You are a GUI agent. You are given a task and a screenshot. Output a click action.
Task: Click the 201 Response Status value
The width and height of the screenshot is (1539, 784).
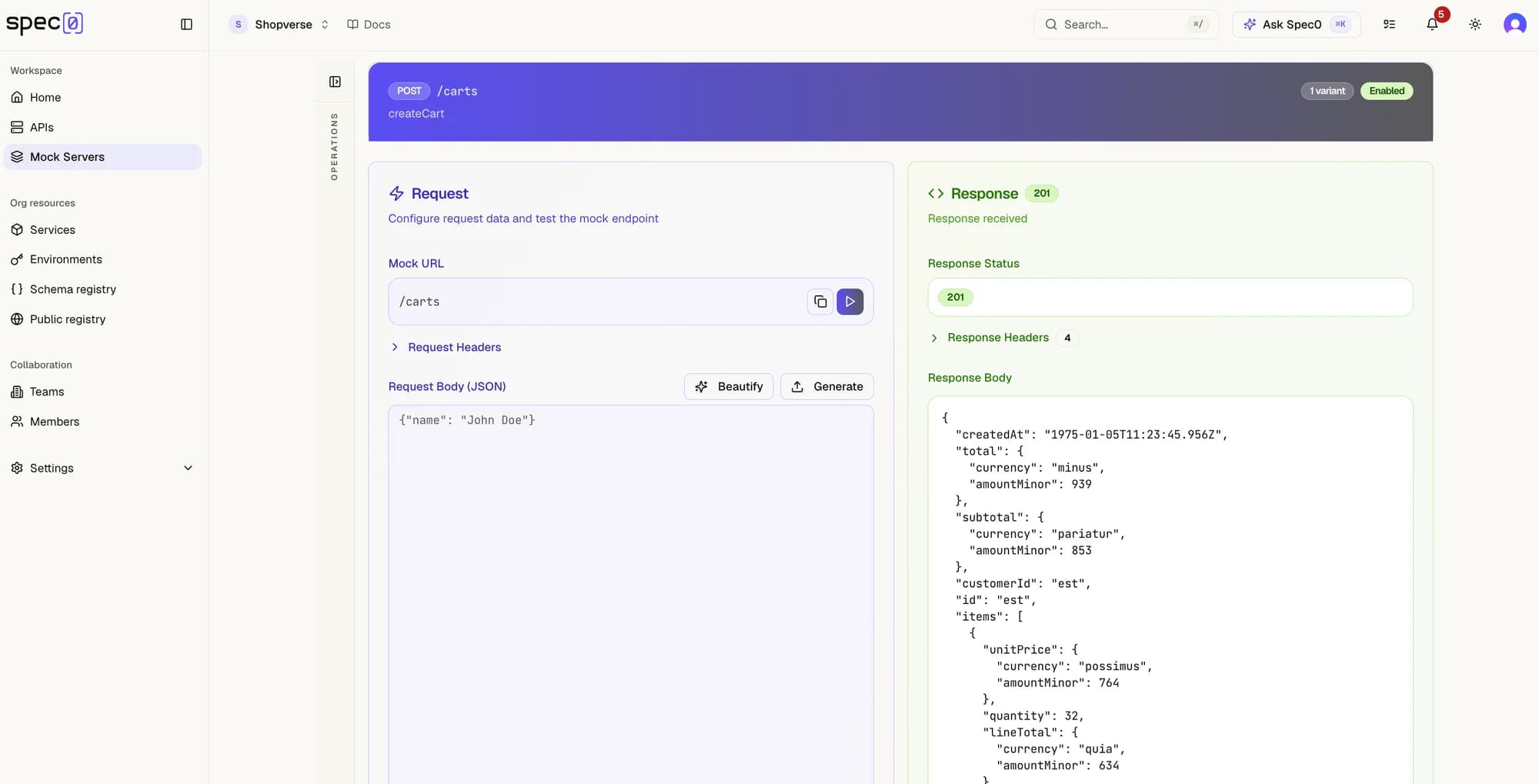click(x=956, y=297)
